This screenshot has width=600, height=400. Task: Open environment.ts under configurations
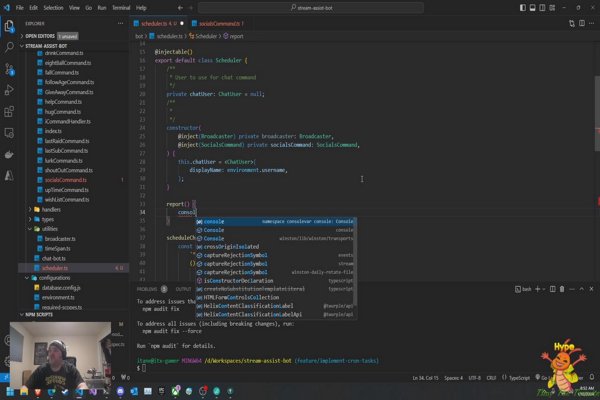(x=58, y=297)
